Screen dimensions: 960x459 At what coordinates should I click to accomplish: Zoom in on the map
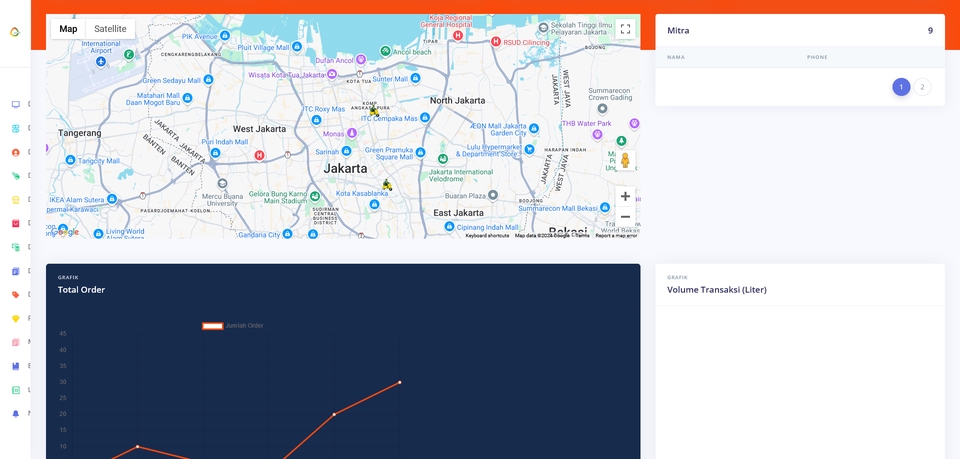point(625,196)
